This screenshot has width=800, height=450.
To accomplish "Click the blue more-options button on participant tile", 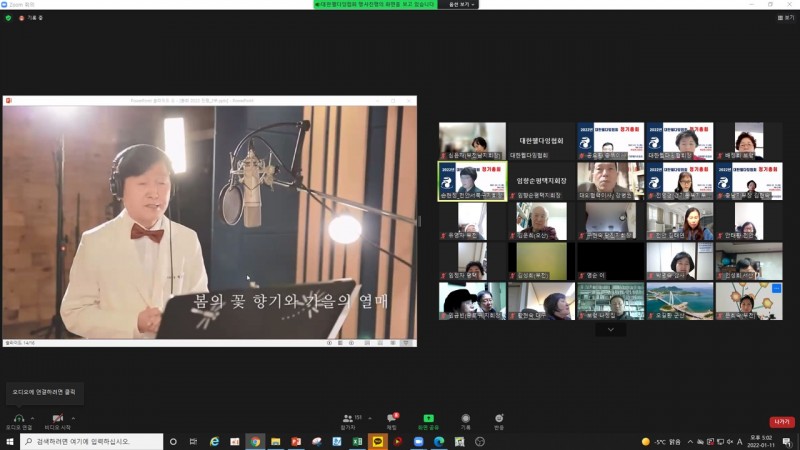I will (x=776, y=289).
